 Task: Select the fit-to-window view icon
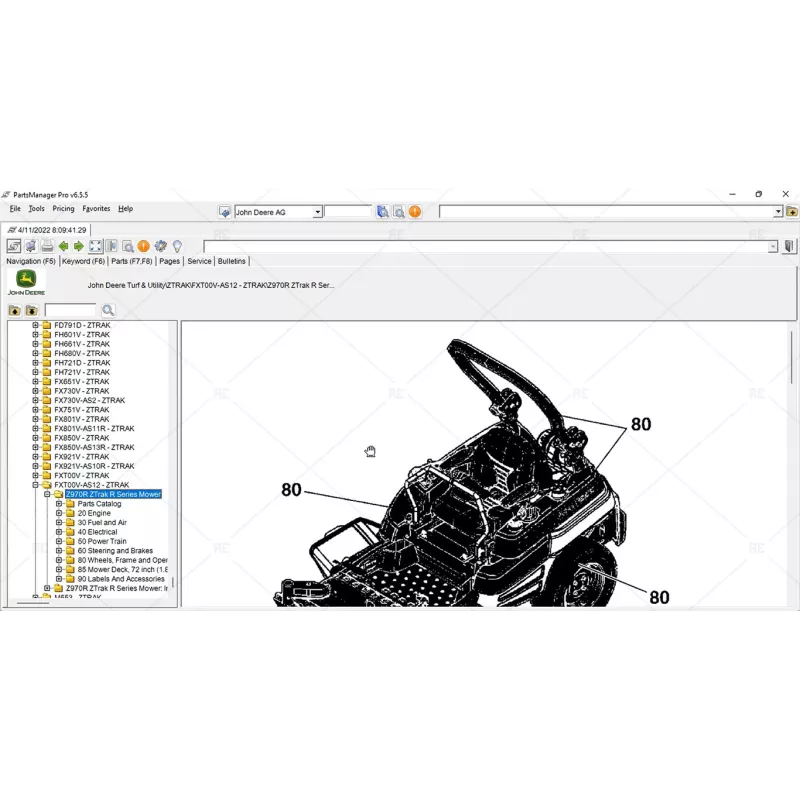tap(96, 246)
